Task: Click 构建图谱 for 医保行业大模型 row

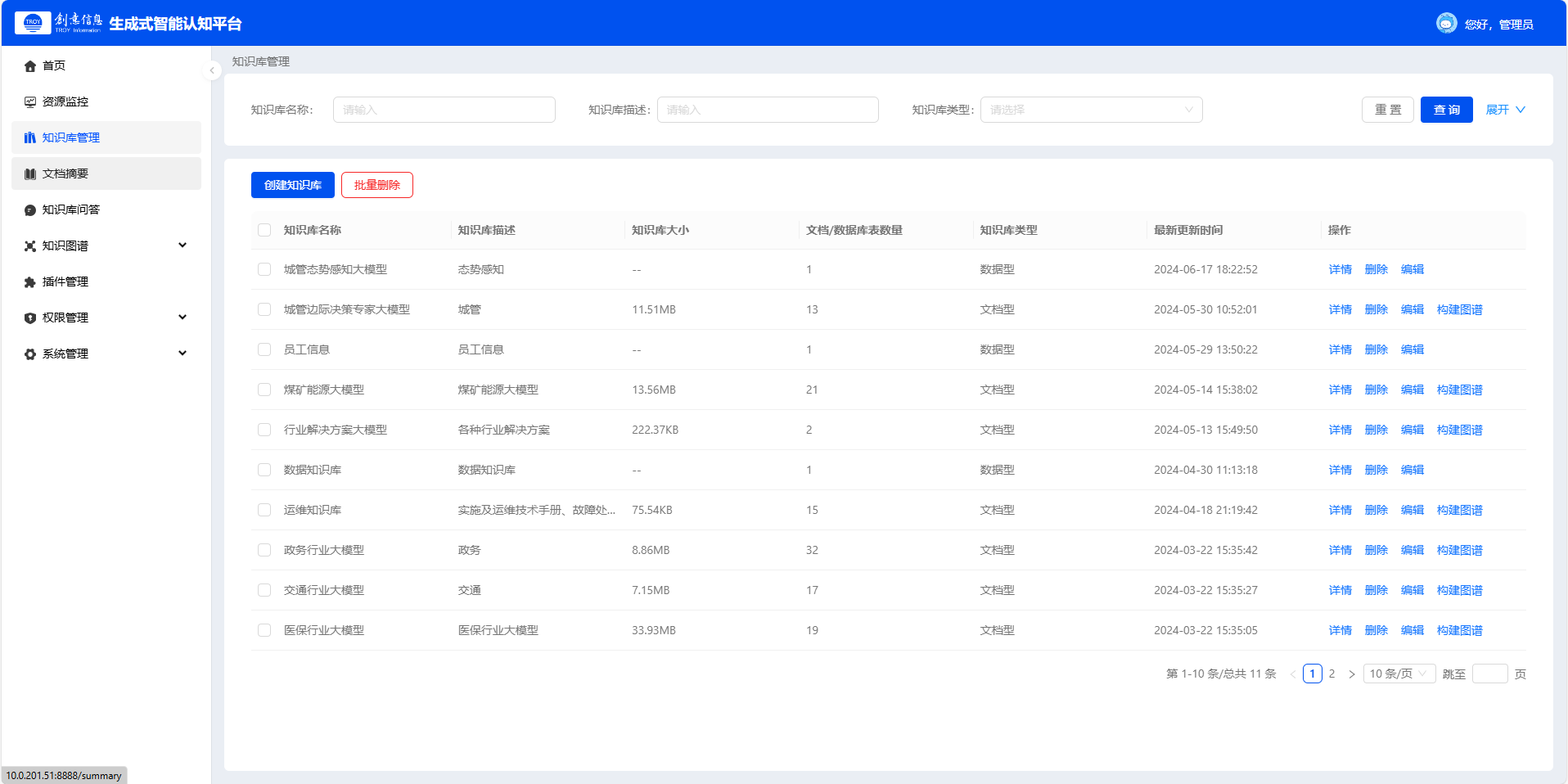Action: (1460, 630)
